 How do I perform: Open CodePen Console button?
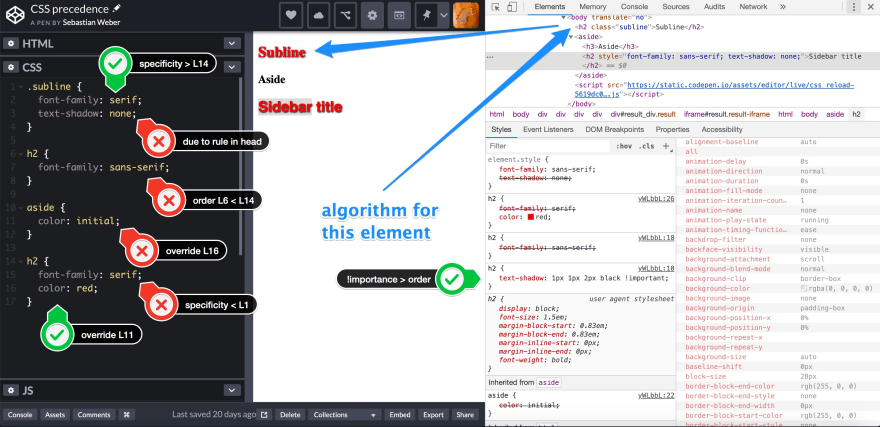(x=19, y=415)
